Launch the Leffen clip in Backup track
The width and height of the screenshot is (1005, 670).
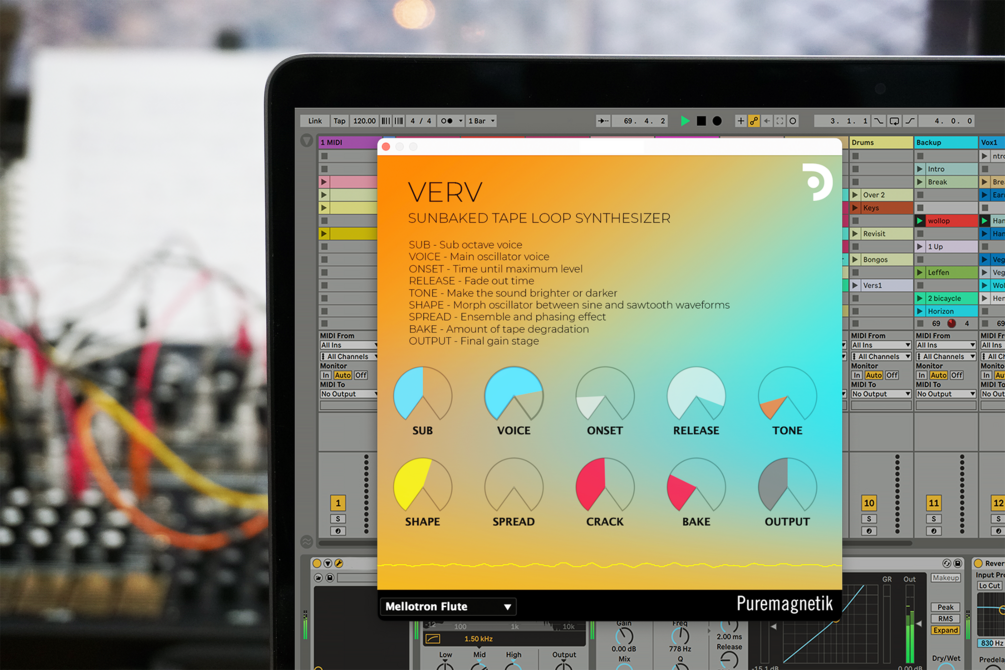920,272
